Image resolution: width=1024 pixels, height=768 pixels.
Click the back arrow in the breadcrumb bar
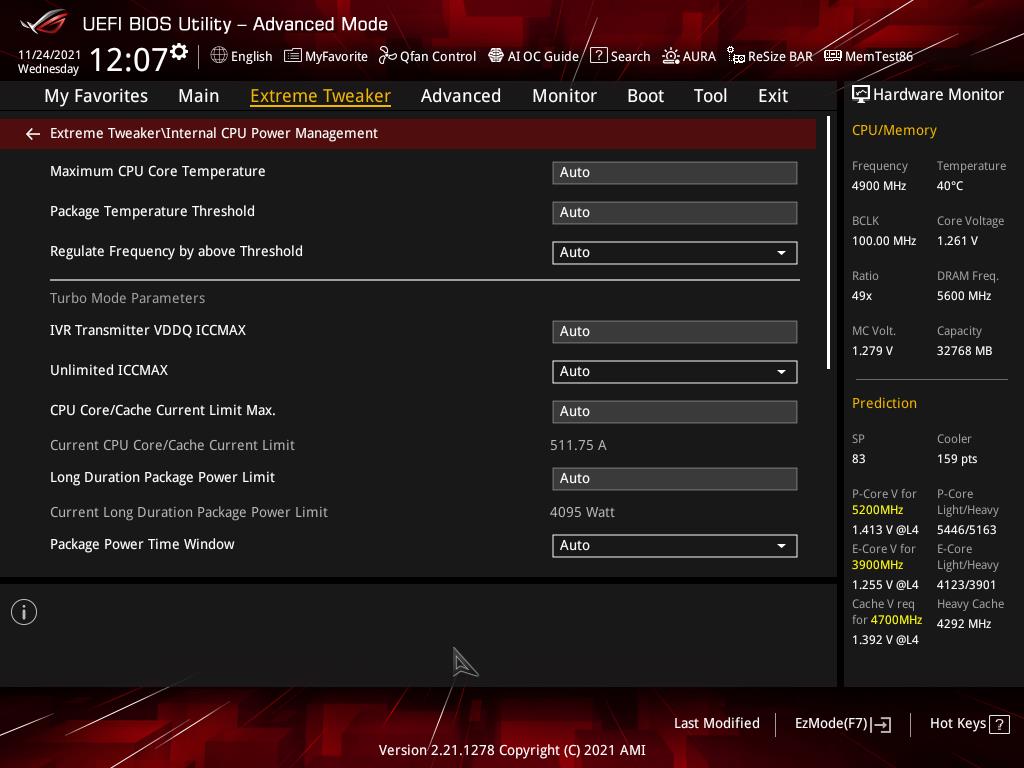tap(33, 134)
